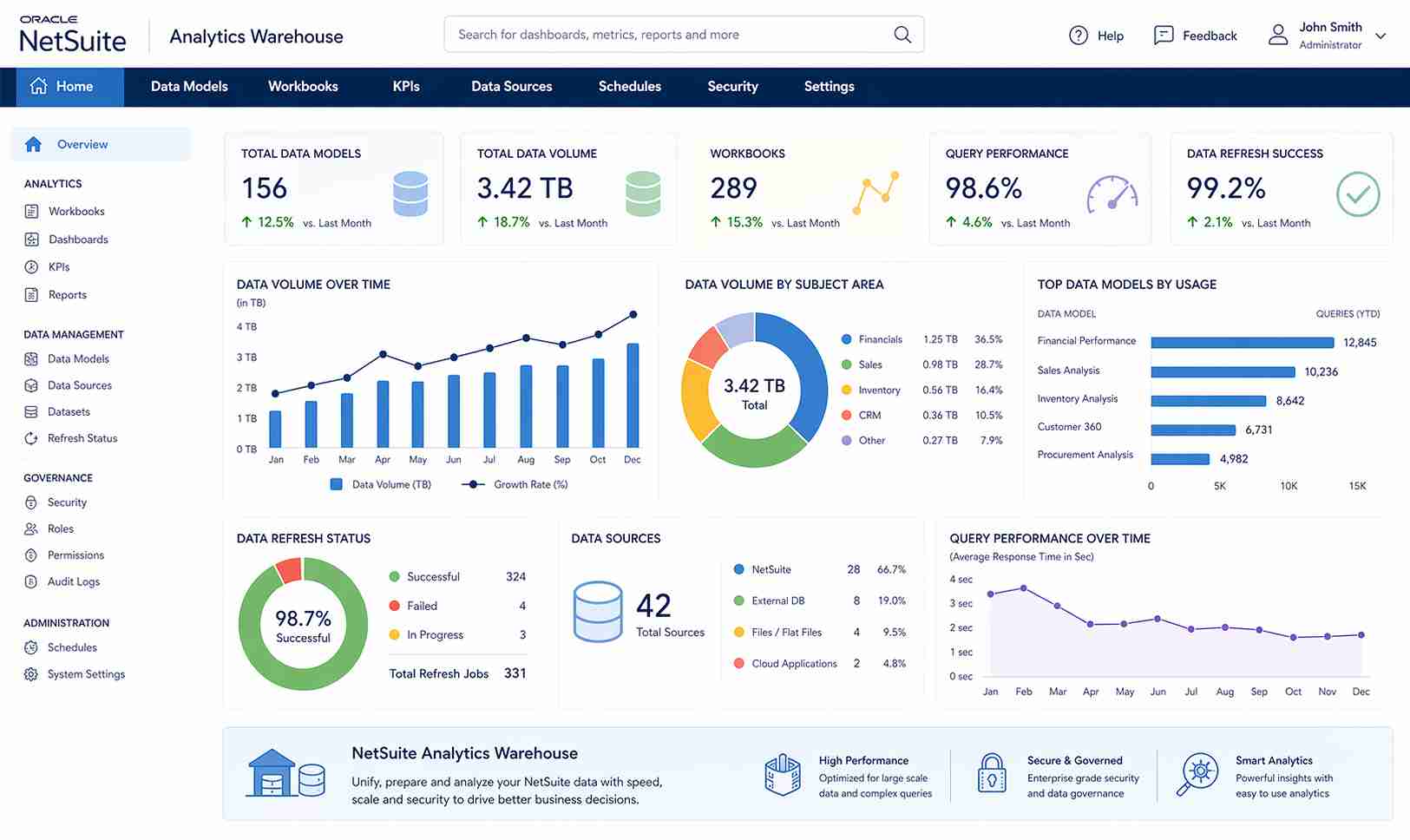Click the Help link in header
The height and width of the screenshot is (840, 1410).
(1110, 36)
